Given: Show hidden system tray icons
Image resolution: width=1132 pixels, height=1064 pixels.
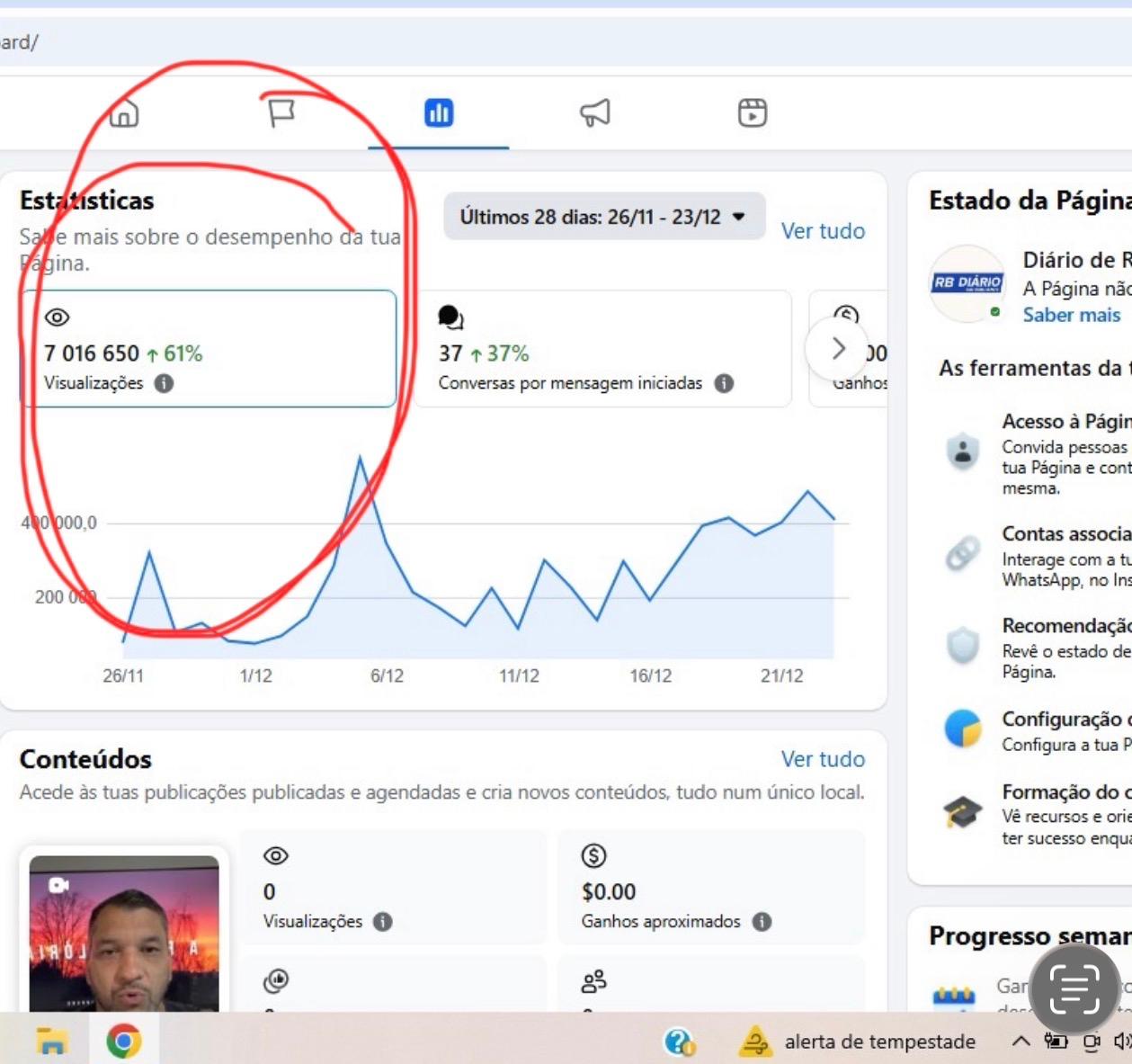Looking at the screenshot, I should click(1021, 1042).
